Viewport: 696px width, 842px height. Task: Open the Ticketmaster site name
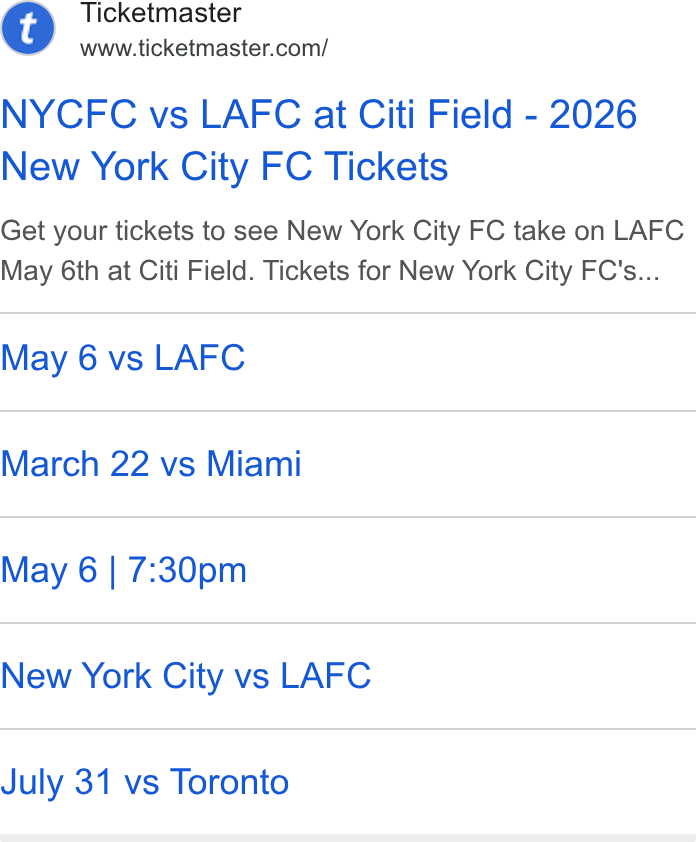click(x=161, y=13)
